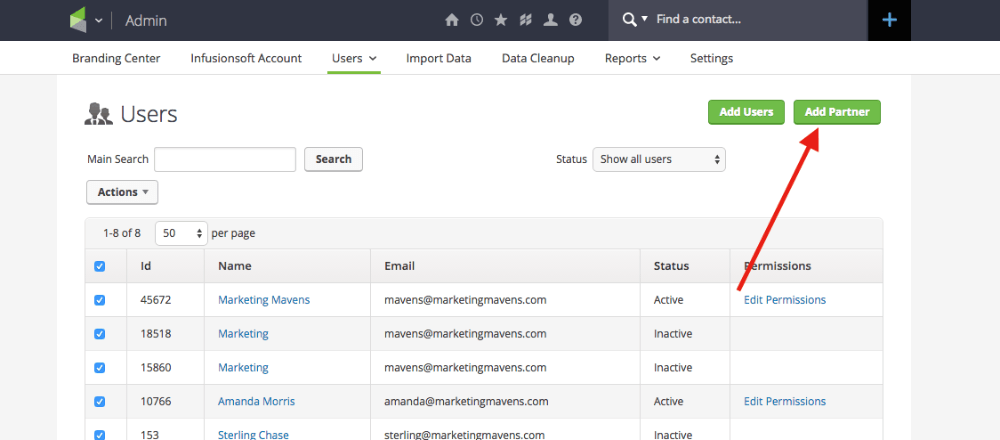Open Branding Center tab
The image size is (1000, 440).
pos(116,58)
